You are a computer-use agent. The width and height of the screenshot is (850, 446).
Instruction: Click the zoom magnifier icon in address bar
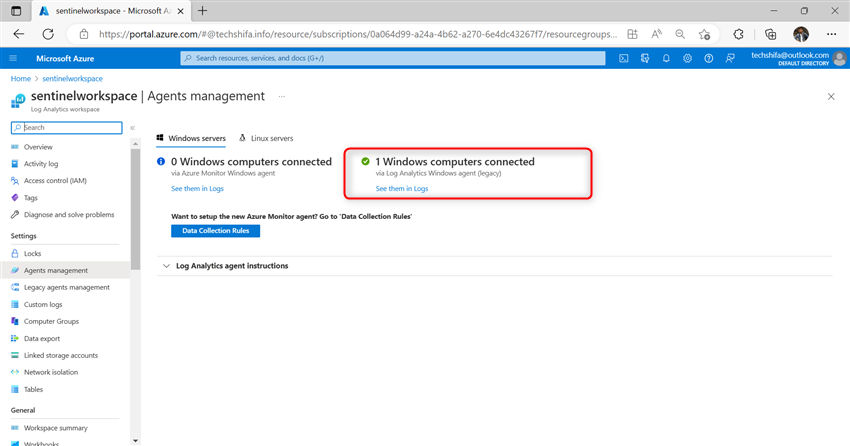(x=680, y=34)
